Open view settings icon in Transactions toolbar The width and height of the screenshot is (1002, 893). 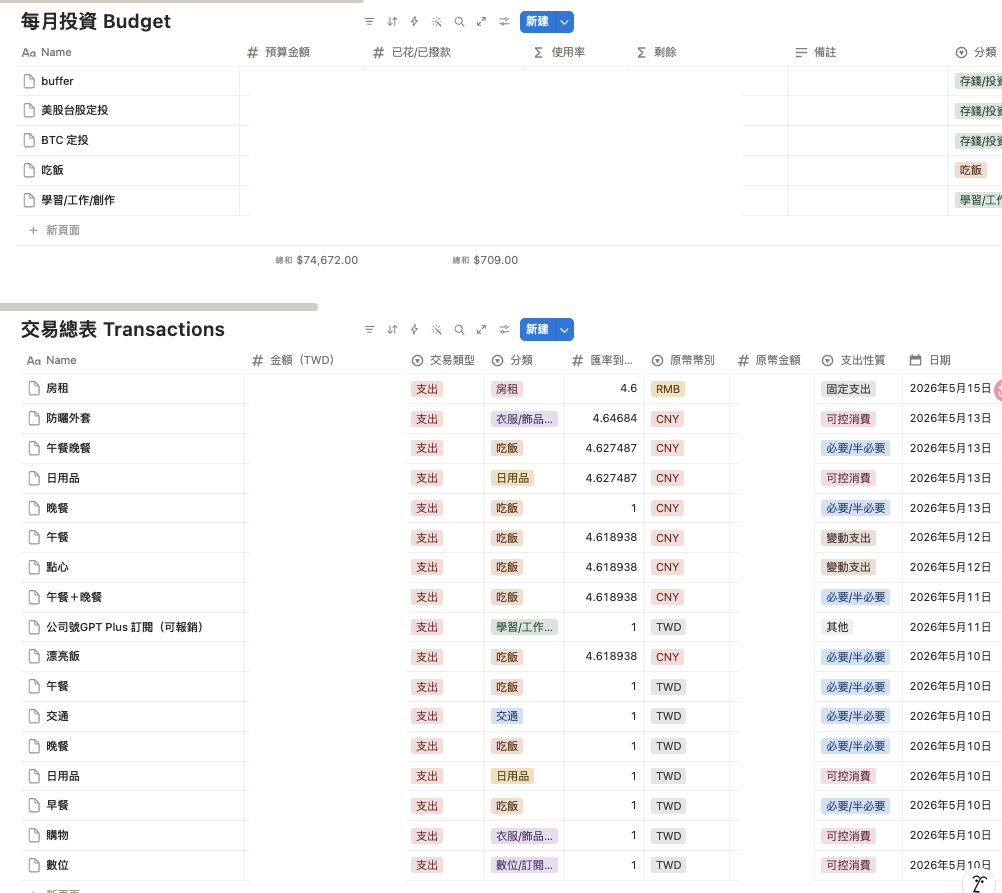point(504,330)
